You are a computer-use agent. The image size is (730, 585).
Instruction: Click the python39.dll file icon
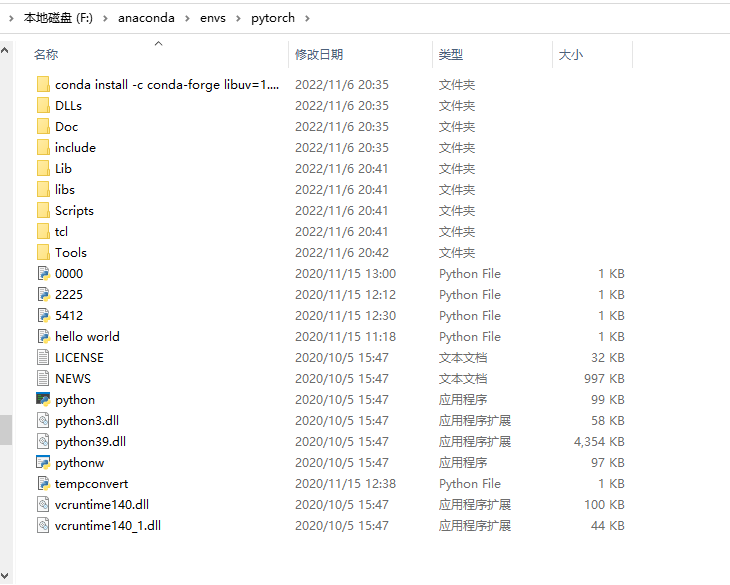click(43, 442)
